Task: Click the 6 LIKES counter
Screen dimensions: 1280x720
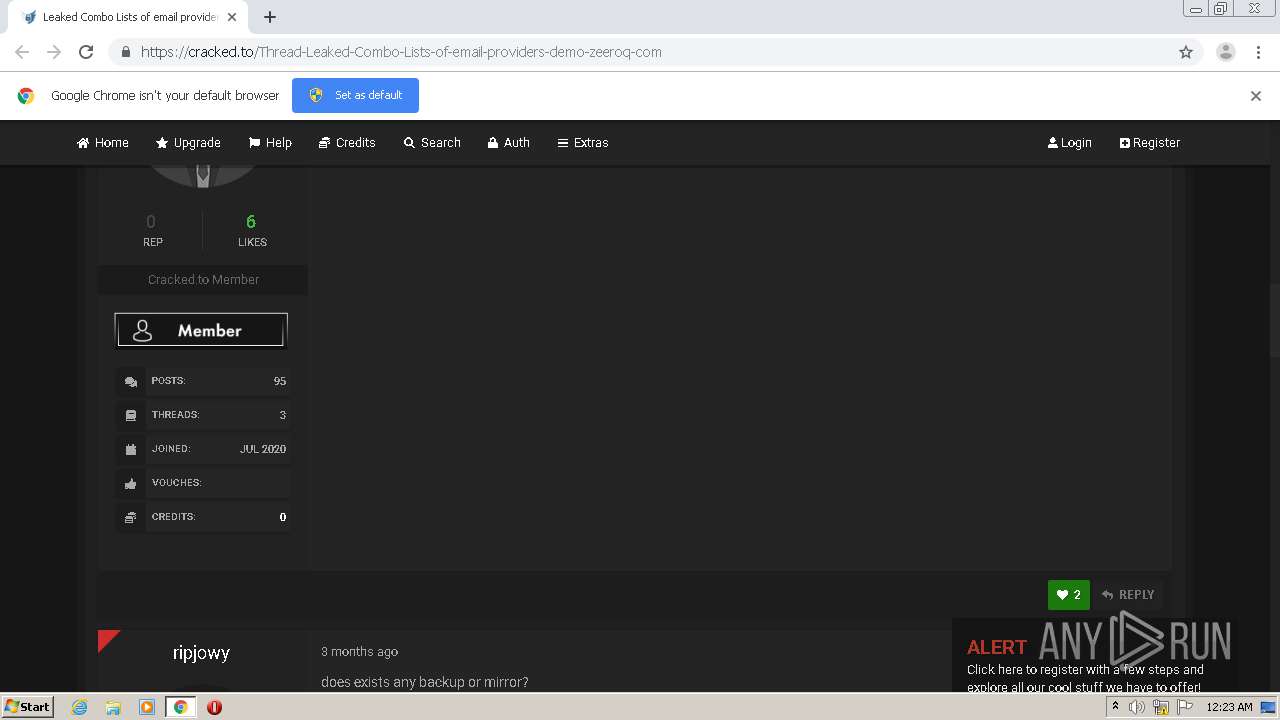Action: coord(252,230)
